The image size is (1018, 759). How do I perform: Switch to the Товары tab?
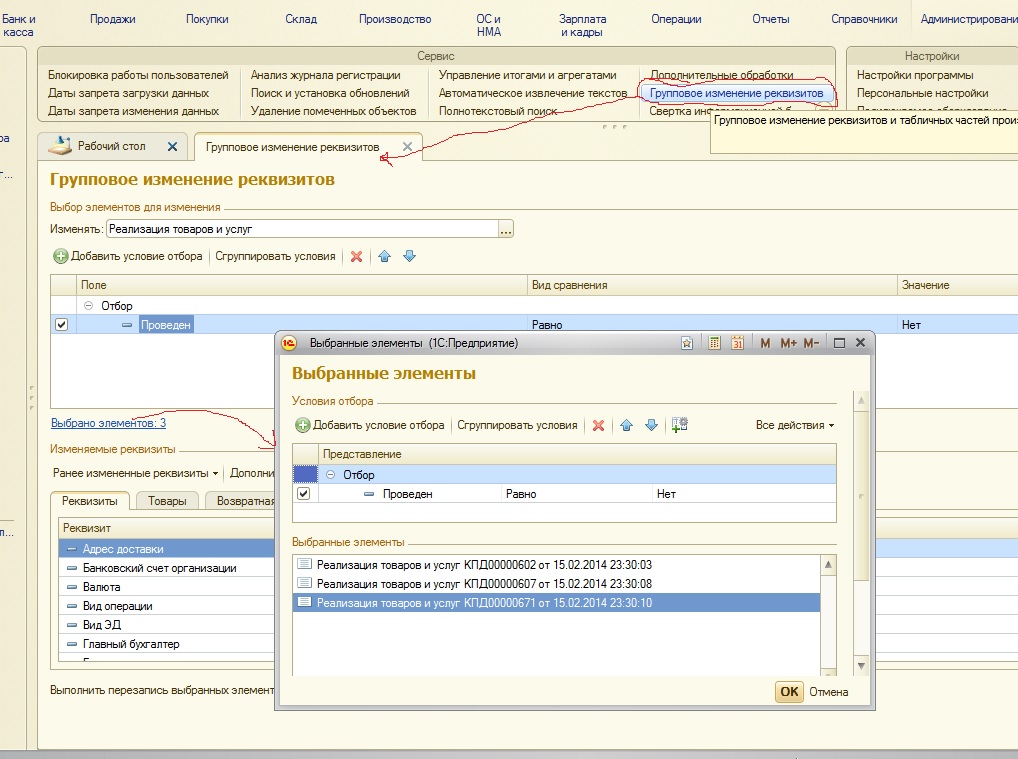[x=167, y=501]
